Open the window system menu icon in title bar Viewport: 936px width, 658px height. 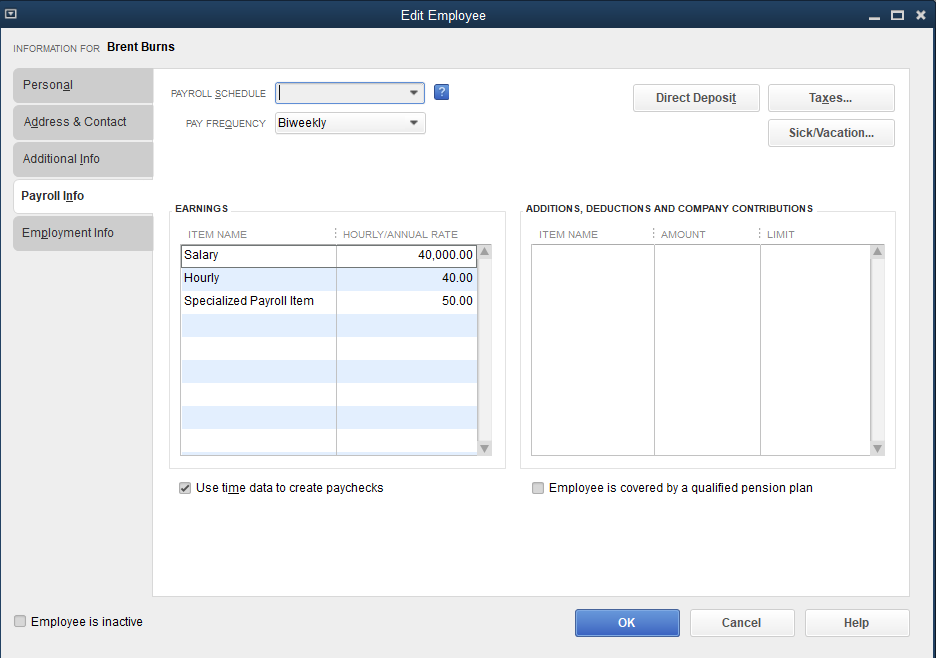point(11,14)
